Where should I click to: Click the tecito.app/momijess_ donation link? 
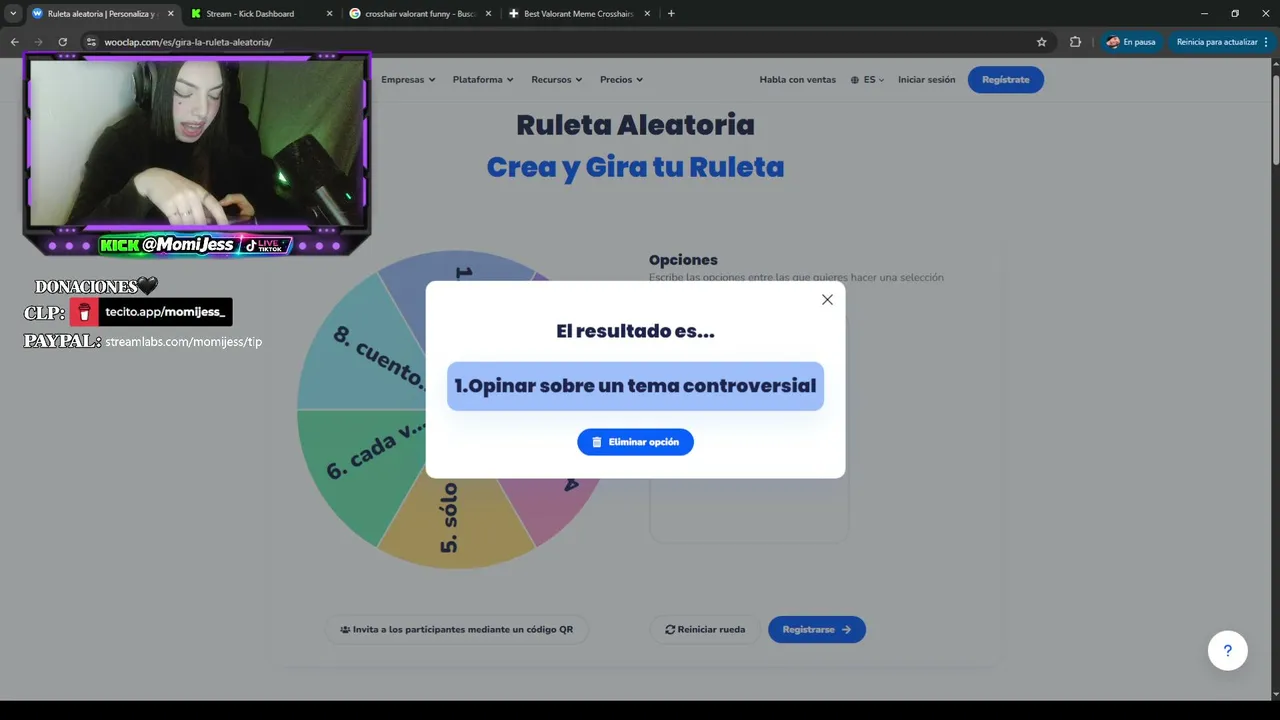tap(151, 312)
